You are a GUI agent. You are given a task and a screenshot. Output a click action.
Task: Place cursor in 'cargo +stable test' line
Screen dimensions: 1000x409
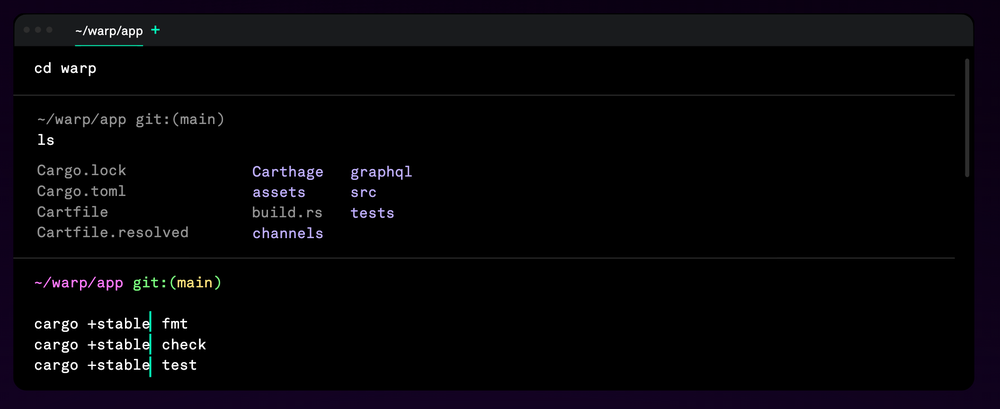[x=116, y=365]
